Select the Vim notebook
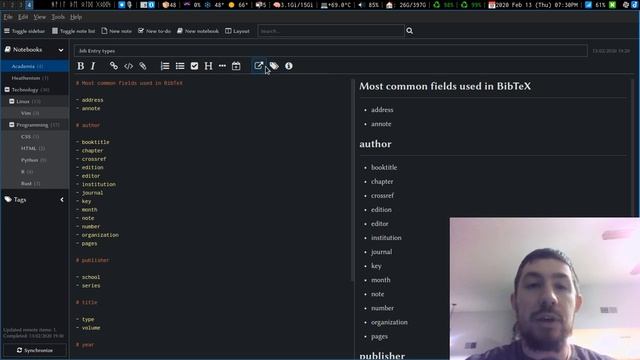Image resolution: width=640 pixels, height=360 pixels. (x=35, y=113)
